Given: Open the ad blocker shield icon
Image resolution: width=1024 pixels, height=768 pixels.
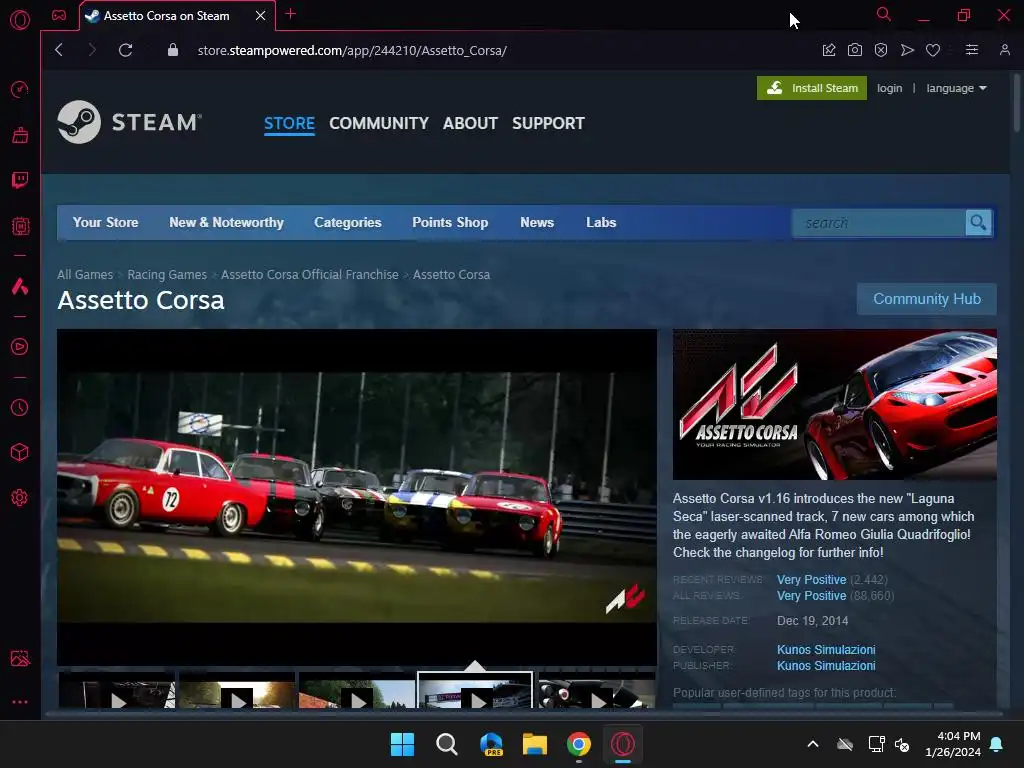Looking at the screenshot, I should 880,50.
